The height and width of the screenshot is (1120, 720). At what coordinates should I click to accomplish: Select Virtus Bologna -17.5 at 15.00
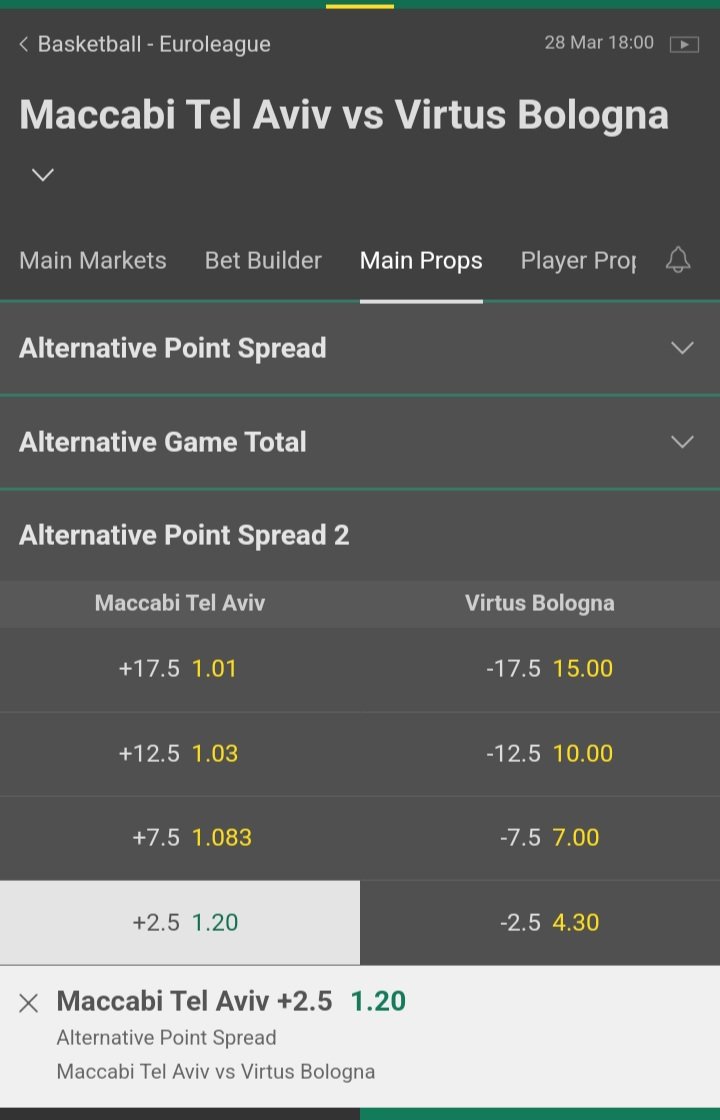(x=540, y=669)
